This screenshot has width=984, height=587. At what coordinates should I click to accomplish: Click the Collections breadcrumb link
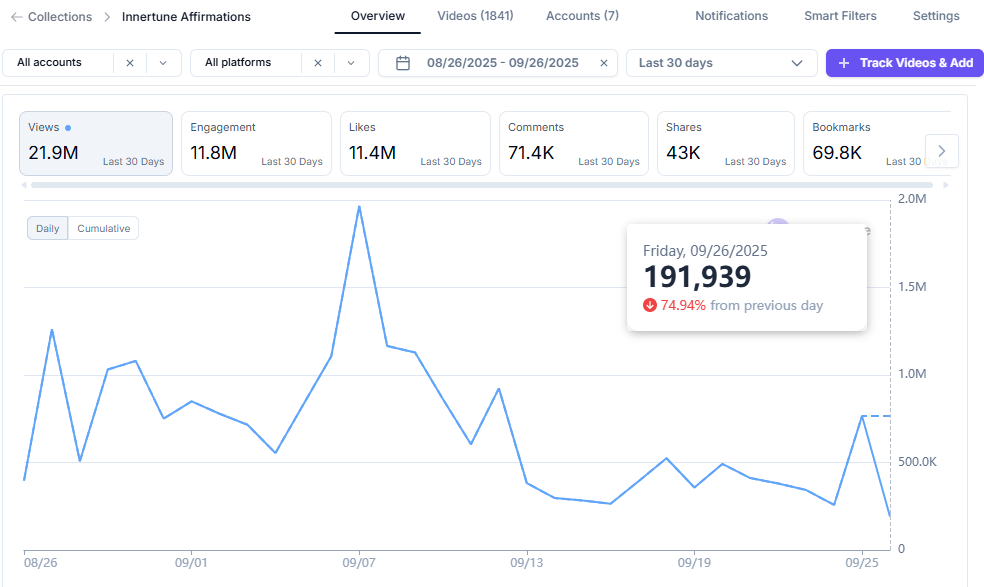coord(59,17)
